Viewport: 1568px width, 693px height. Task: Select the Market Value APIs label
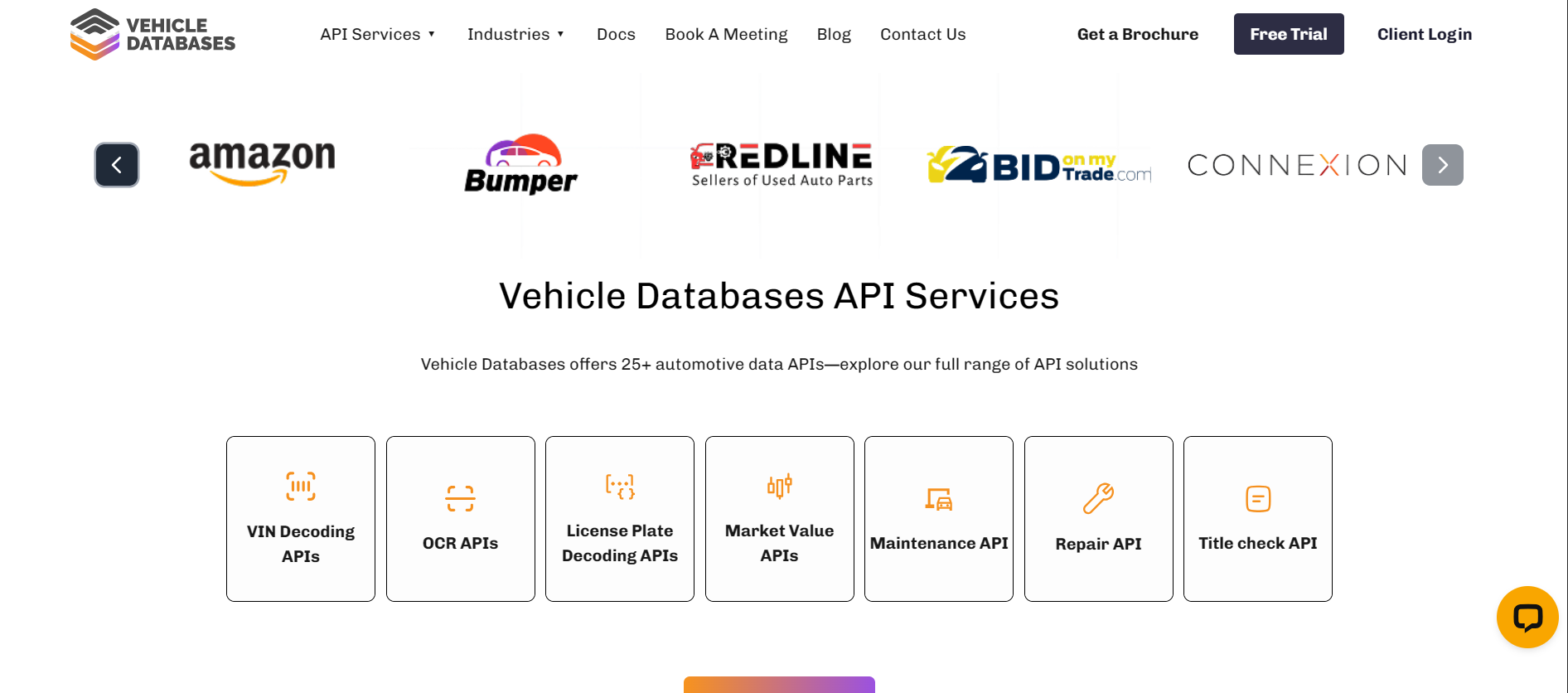[x=780, y=543]
